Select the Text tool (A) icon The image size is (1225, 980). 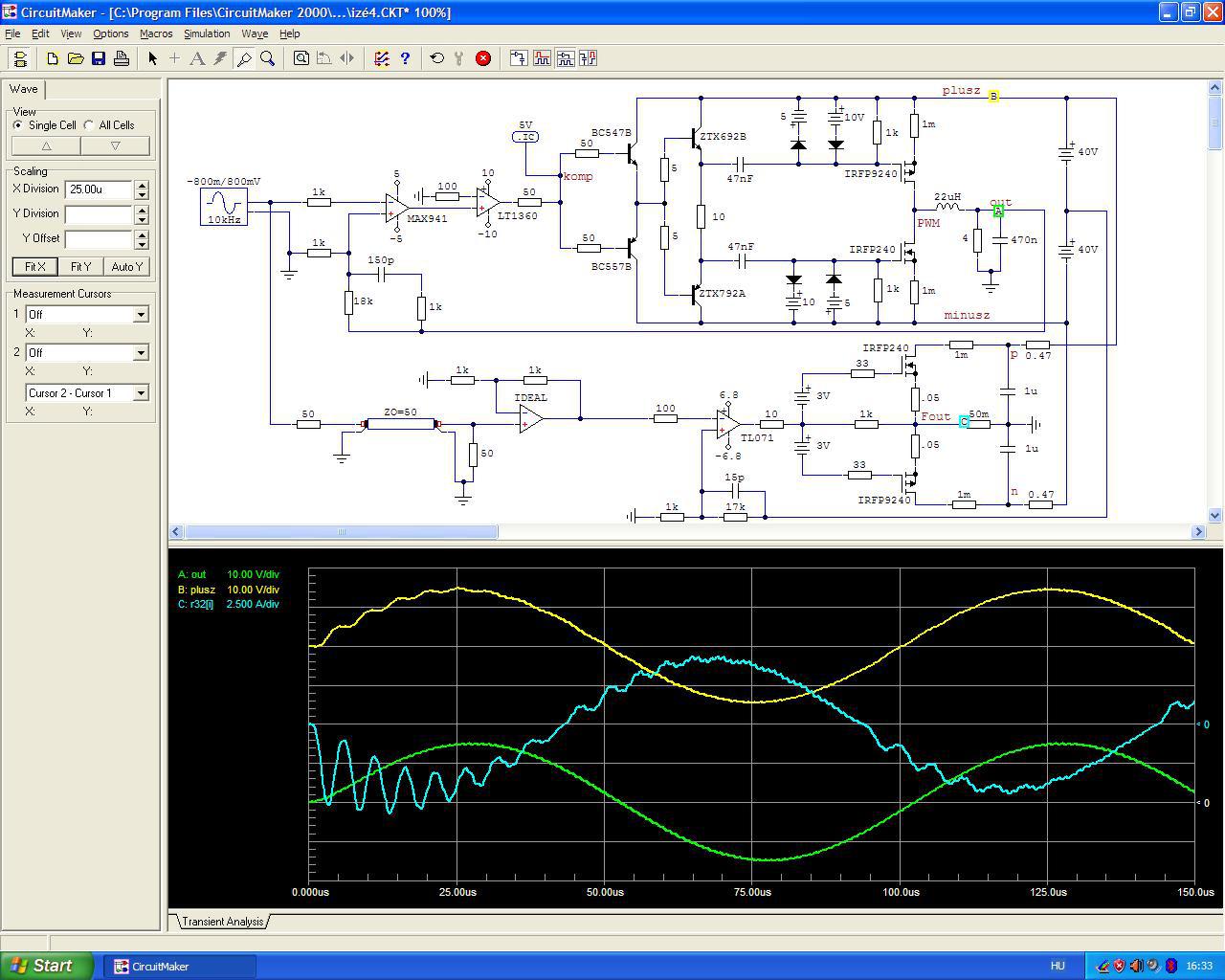click(x=197, y=58)
